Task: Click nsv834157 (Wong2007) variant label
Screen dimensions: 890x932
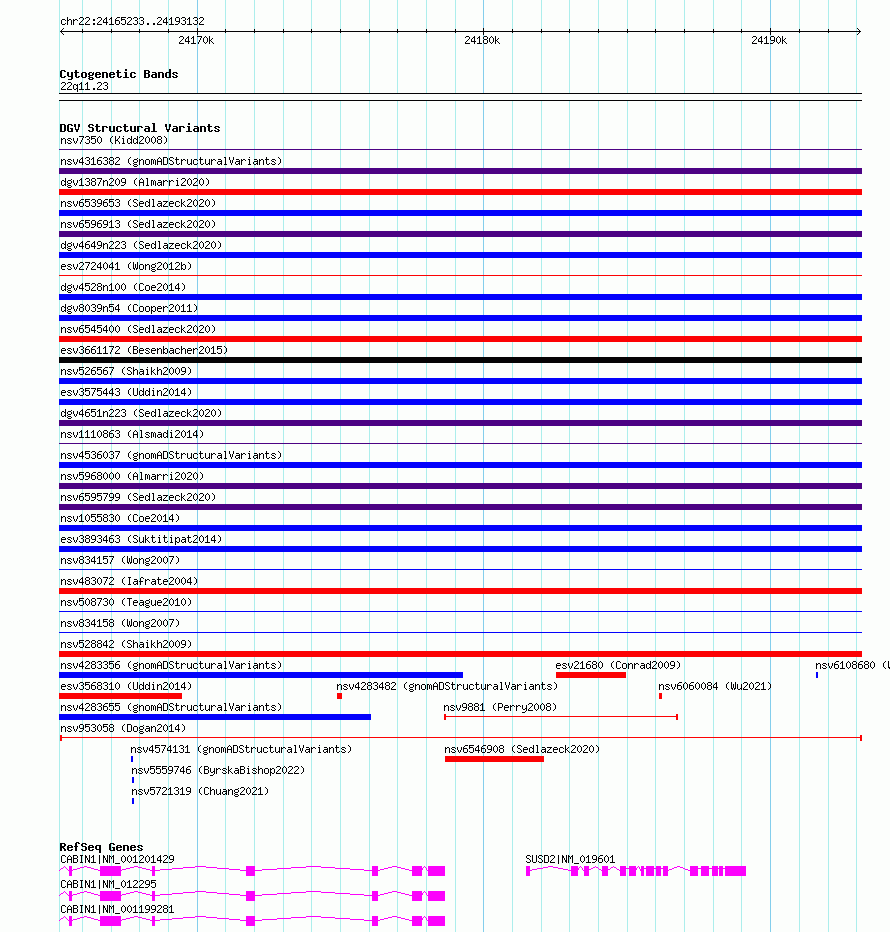Action: [120, 560]
